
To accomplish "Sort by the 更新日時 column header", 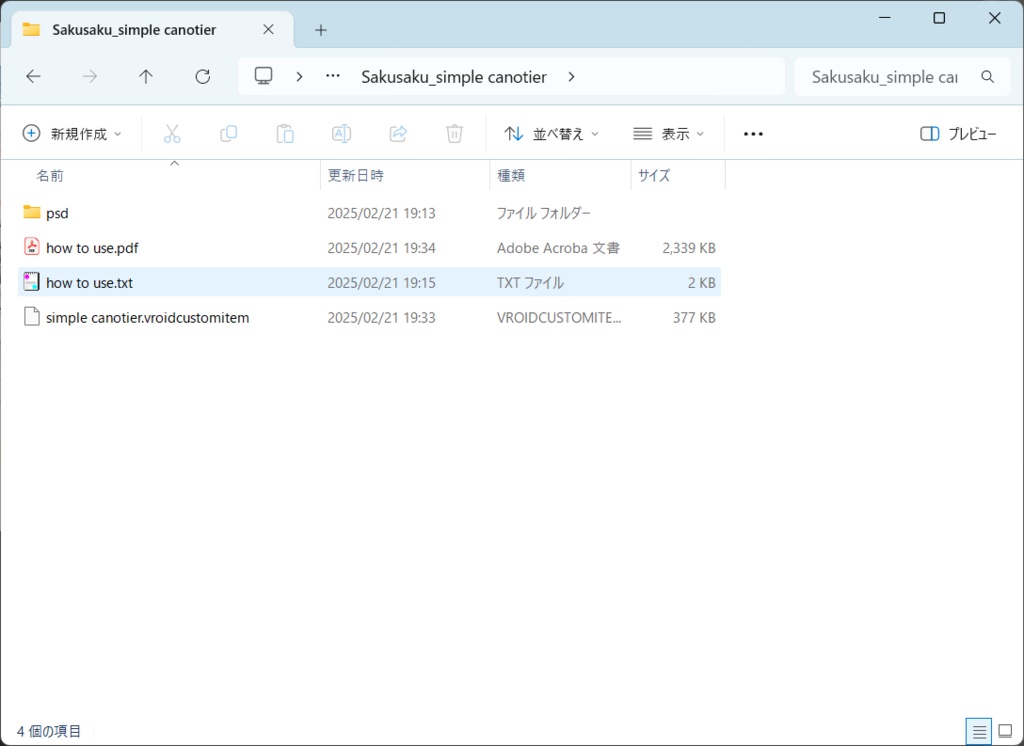I will 355,175.
